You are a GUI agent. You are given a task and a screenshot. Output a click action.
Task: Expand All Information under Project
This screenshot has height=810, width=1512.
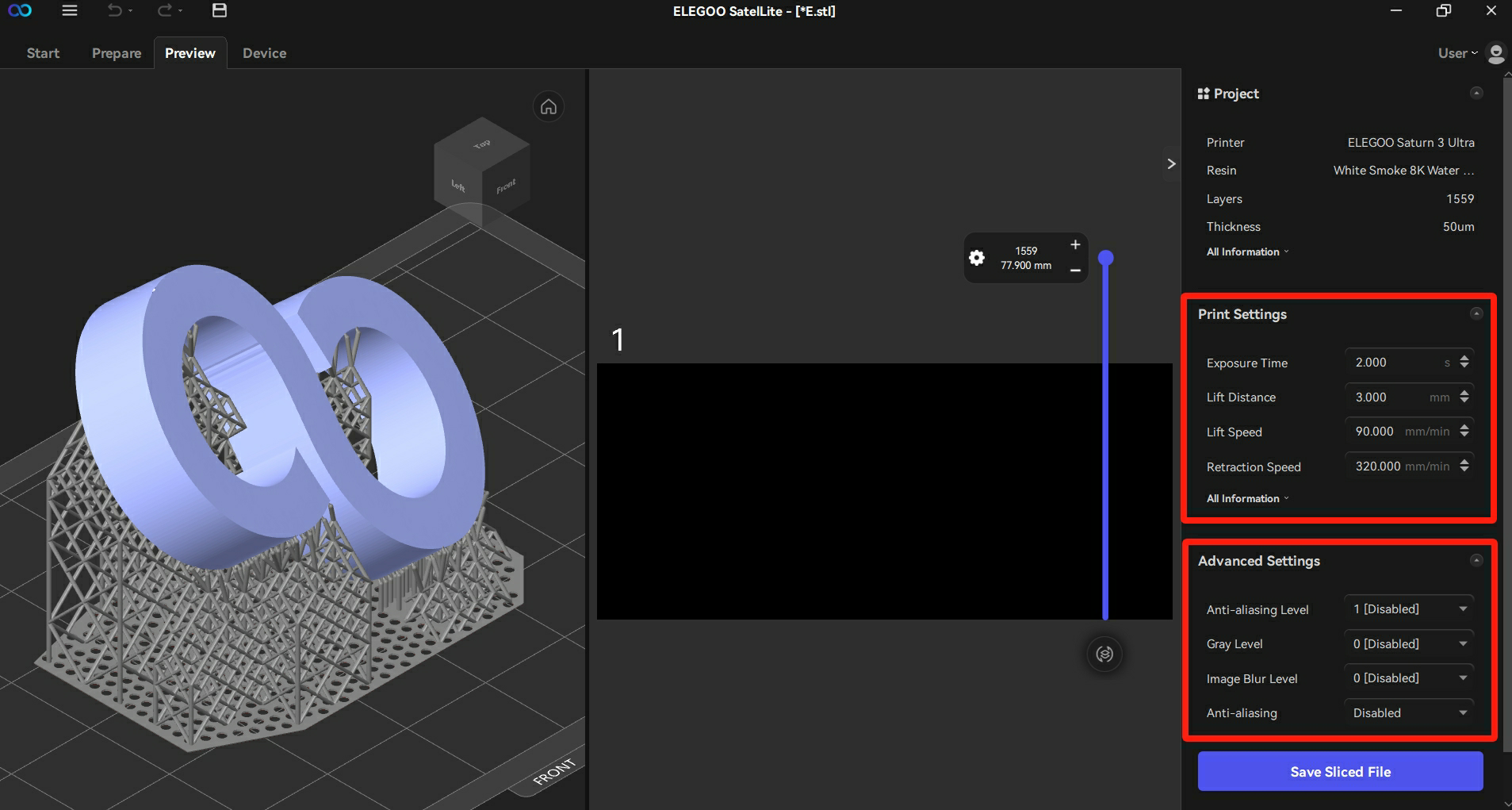click(x=1247, y=251)
